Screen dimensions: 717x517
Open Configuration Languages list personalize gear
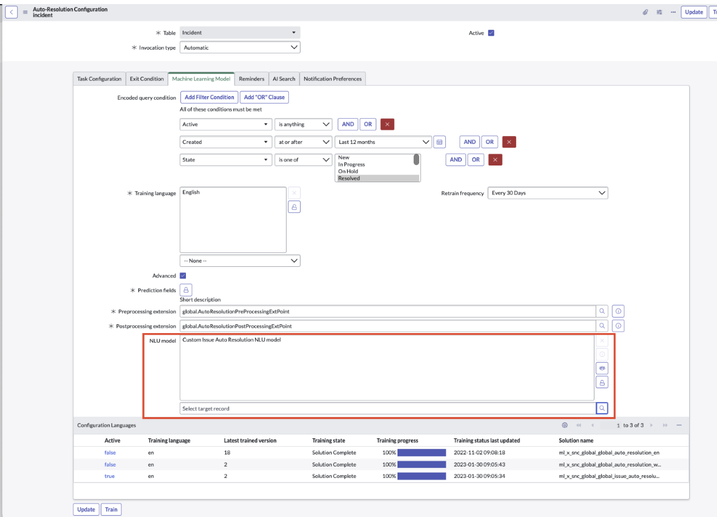[x=565, y=425]
